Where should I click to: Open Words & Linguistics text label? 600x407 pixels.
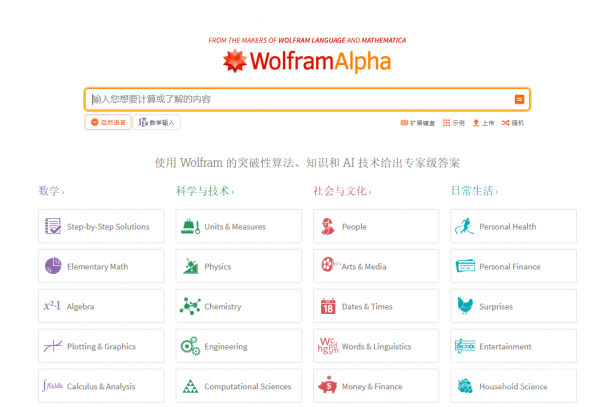click(x=377, y=347)
